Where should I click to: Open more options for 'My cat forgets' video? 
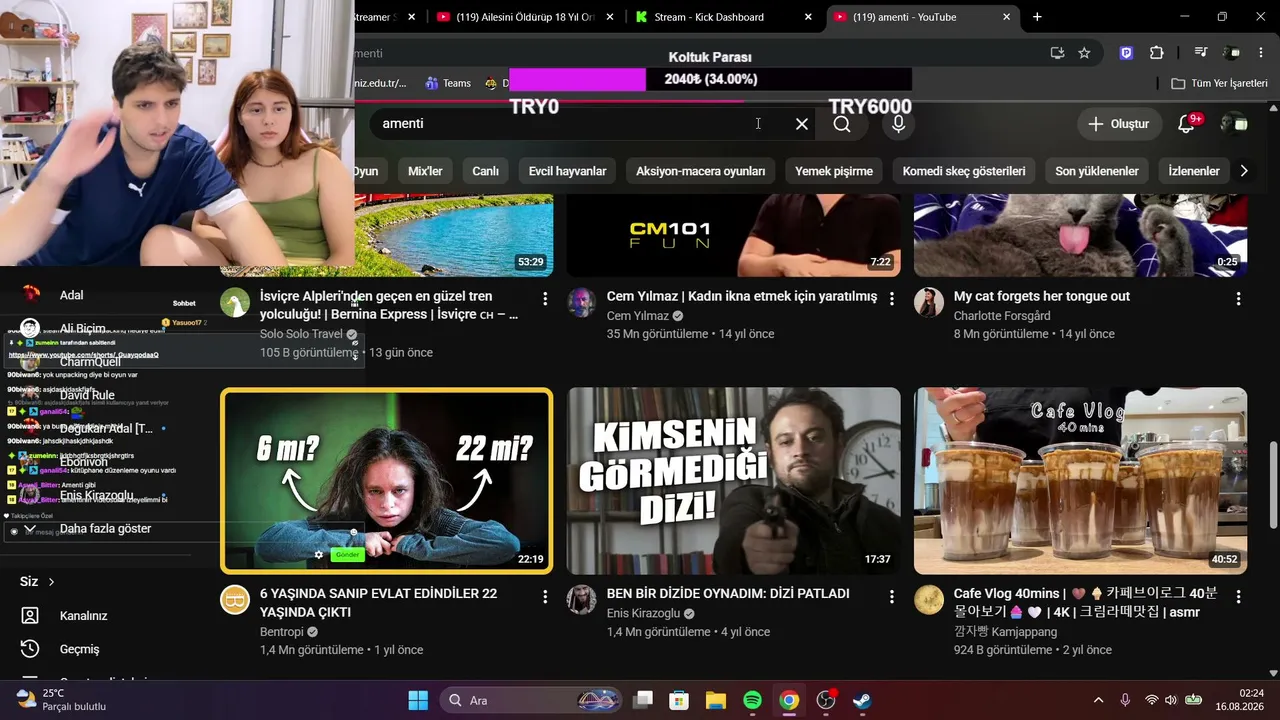coord(1239,298)
